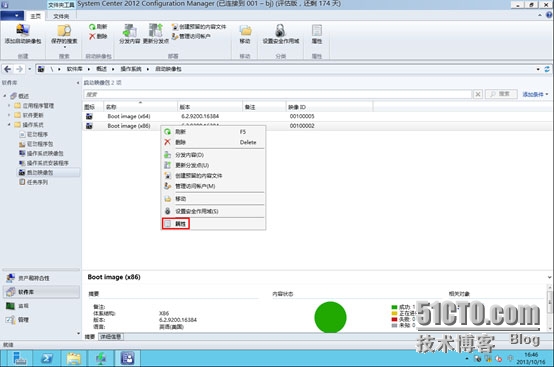Click Manage Access Accounts in the ribbon
Image resolution: width=554 pixels, height=367 pixels.
coord(191,36)
